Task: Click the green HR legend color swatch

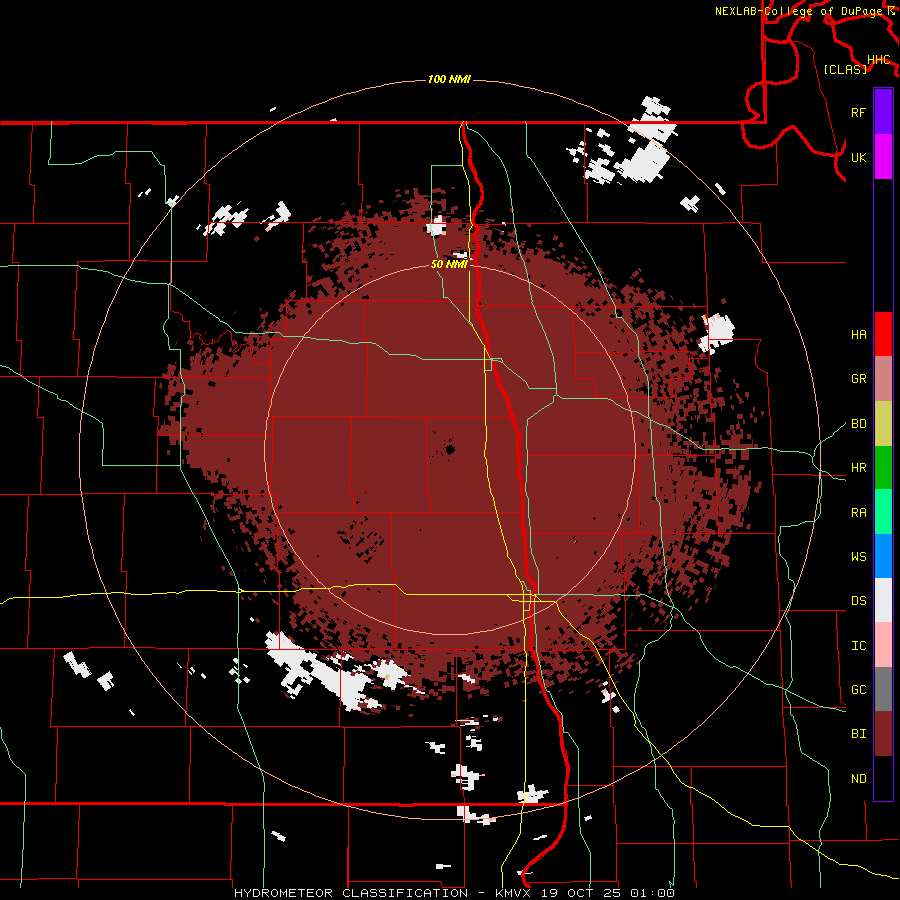Action: (883, 468)
